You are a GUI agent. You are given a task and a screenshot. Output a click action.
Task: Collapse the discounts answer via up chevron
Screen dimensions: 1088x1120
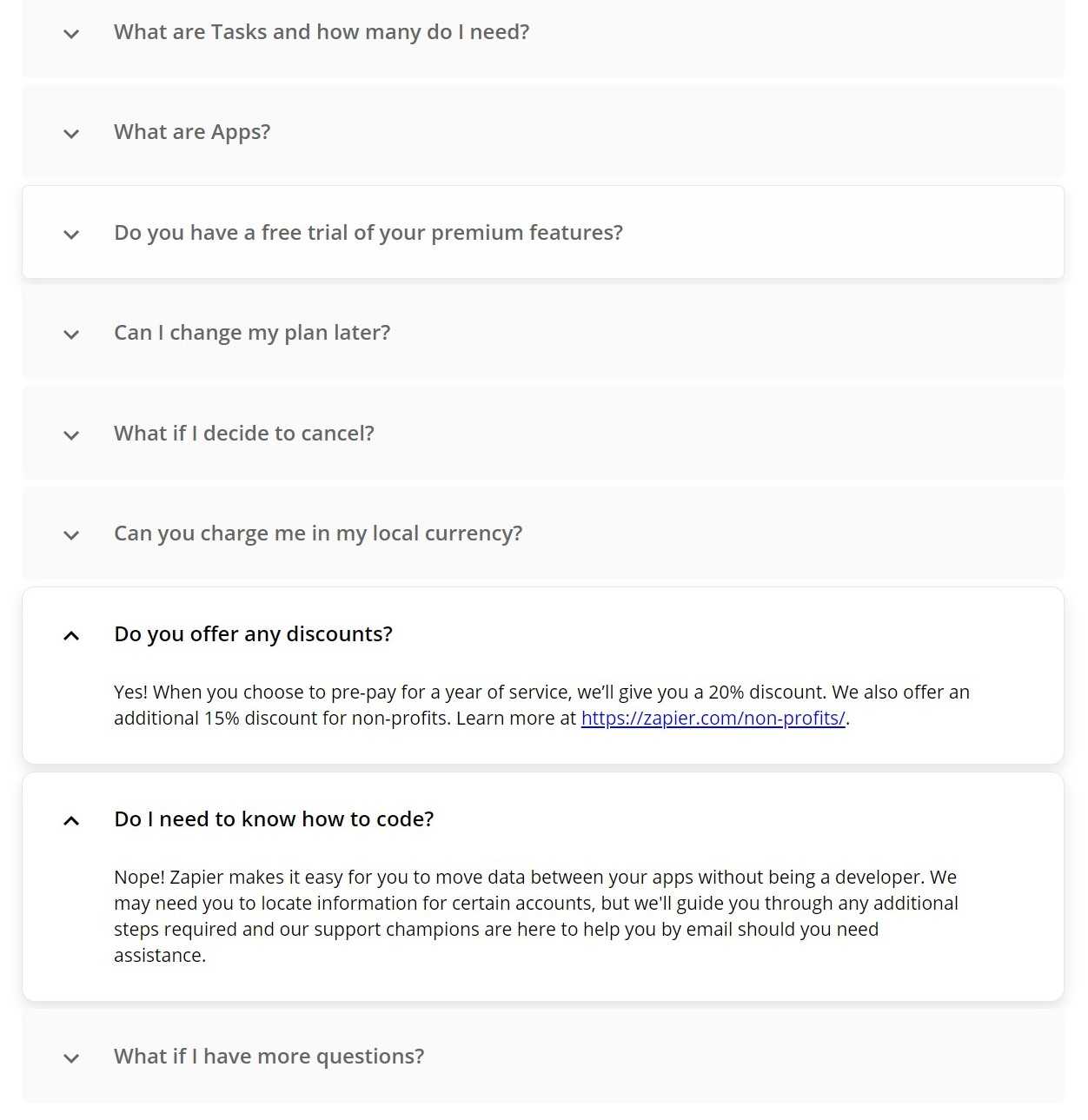(x=71, y=636)
